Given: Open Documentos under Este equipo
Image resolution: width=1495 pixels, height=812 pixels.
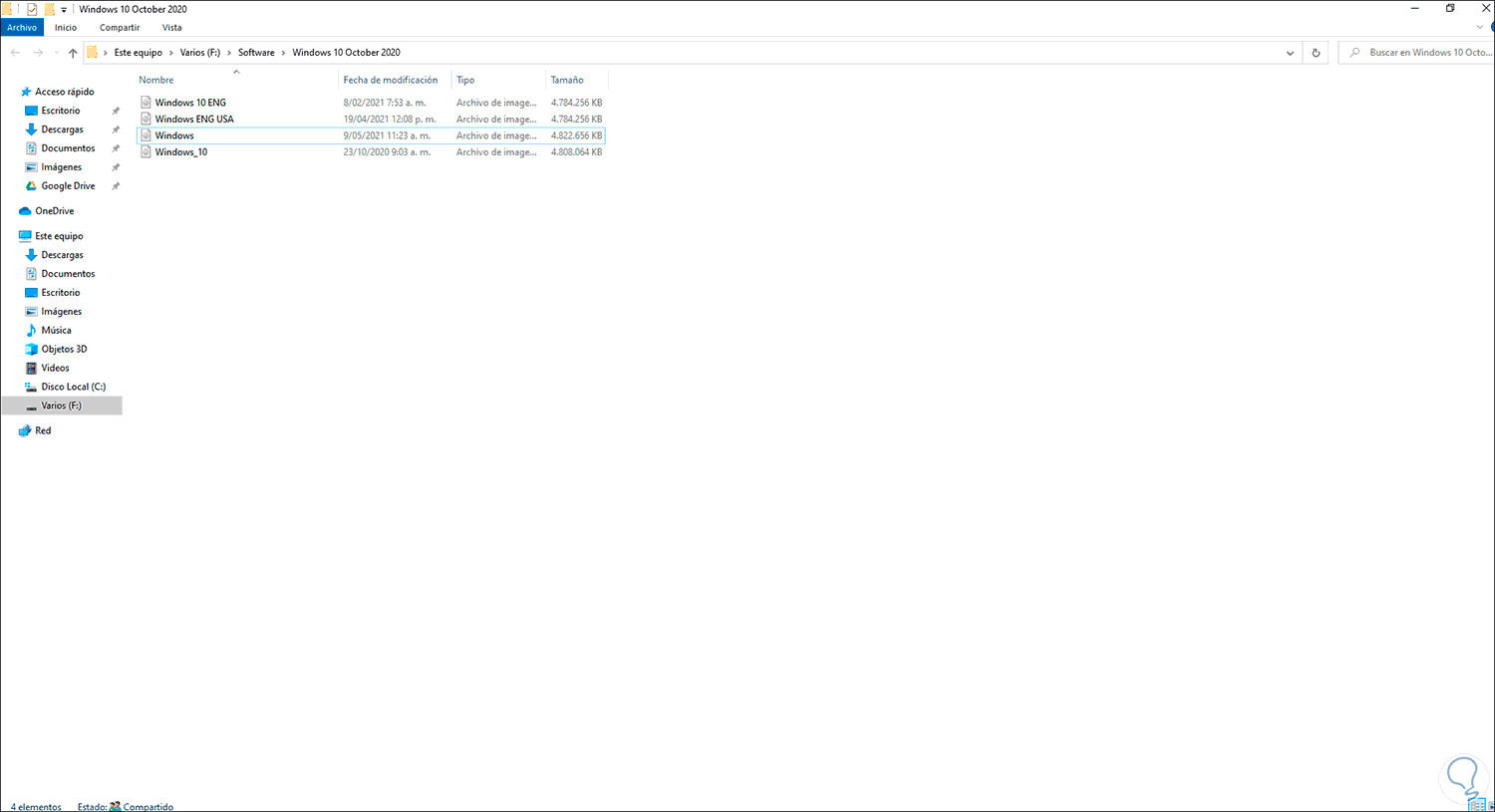Looking at the screenshot, I should click(68, 274).
